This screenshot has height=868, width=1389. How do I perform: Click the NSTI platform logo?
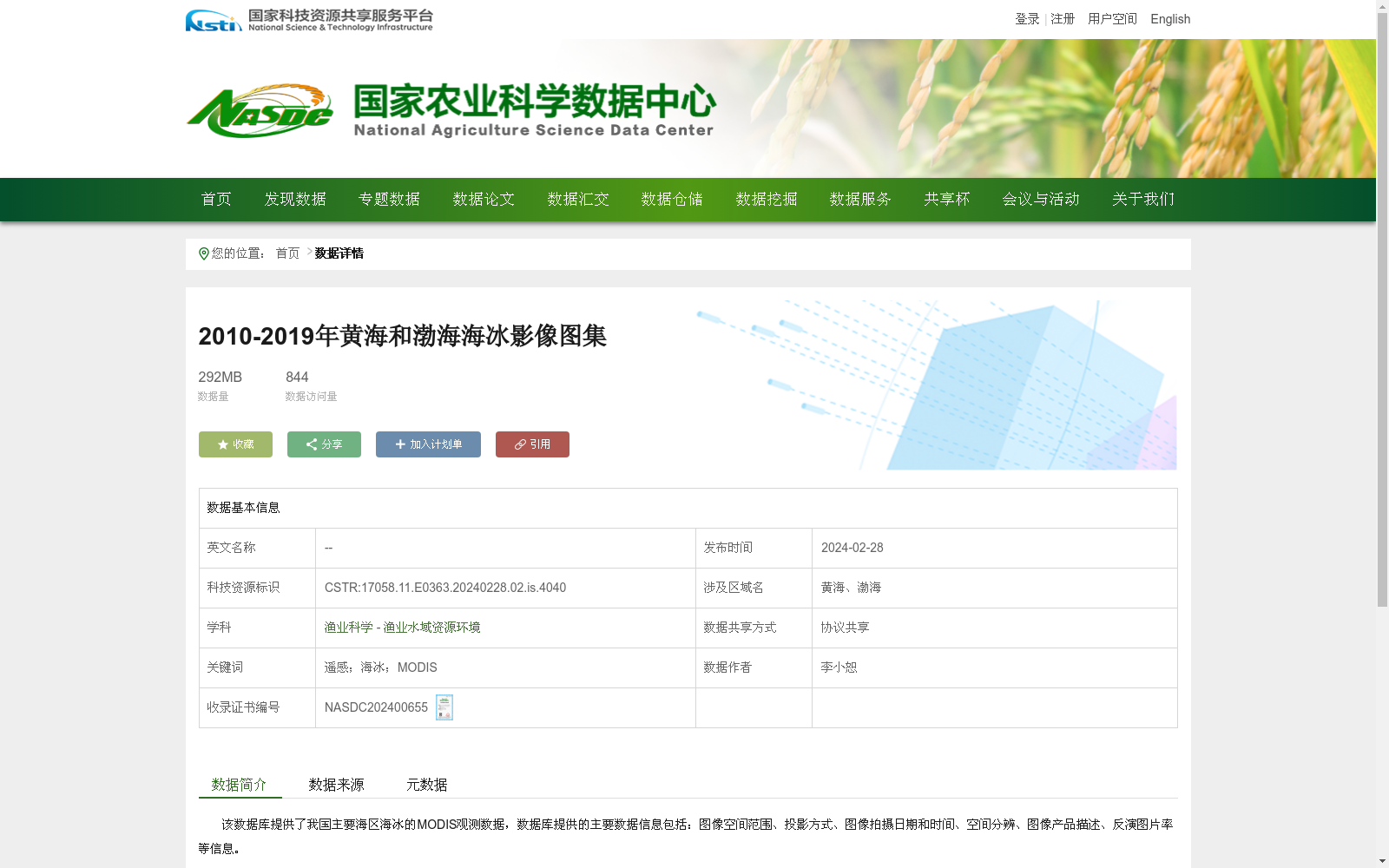(308, 20)
